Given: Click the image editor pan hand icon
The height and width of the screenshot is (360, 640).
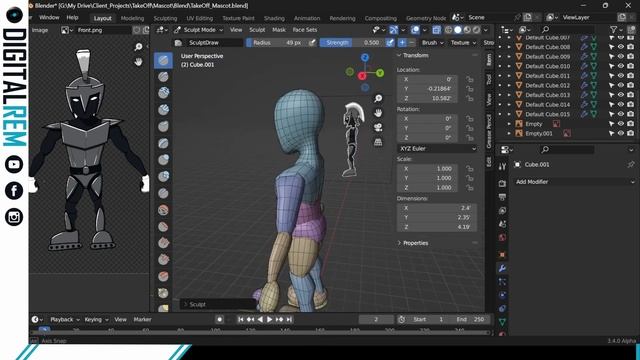Looking at the screenshot, I should tap(138, 62).
